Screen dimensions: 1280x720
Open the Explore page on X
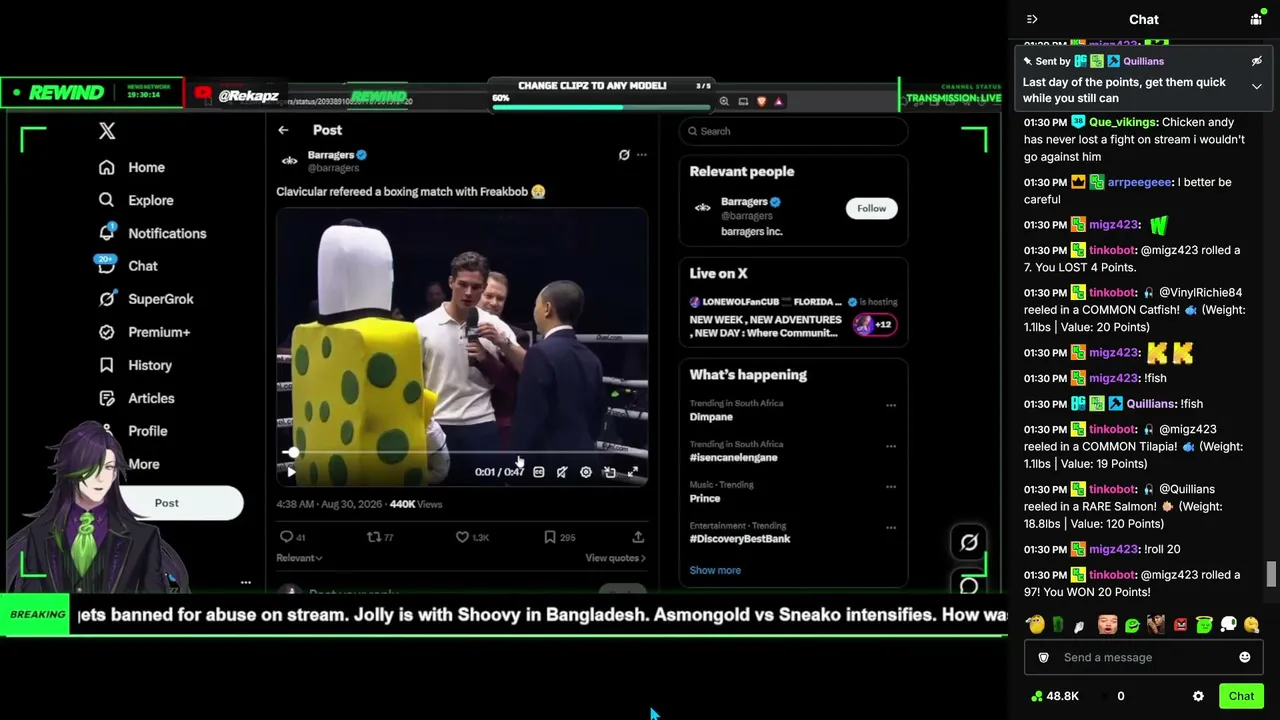point(135,200)
